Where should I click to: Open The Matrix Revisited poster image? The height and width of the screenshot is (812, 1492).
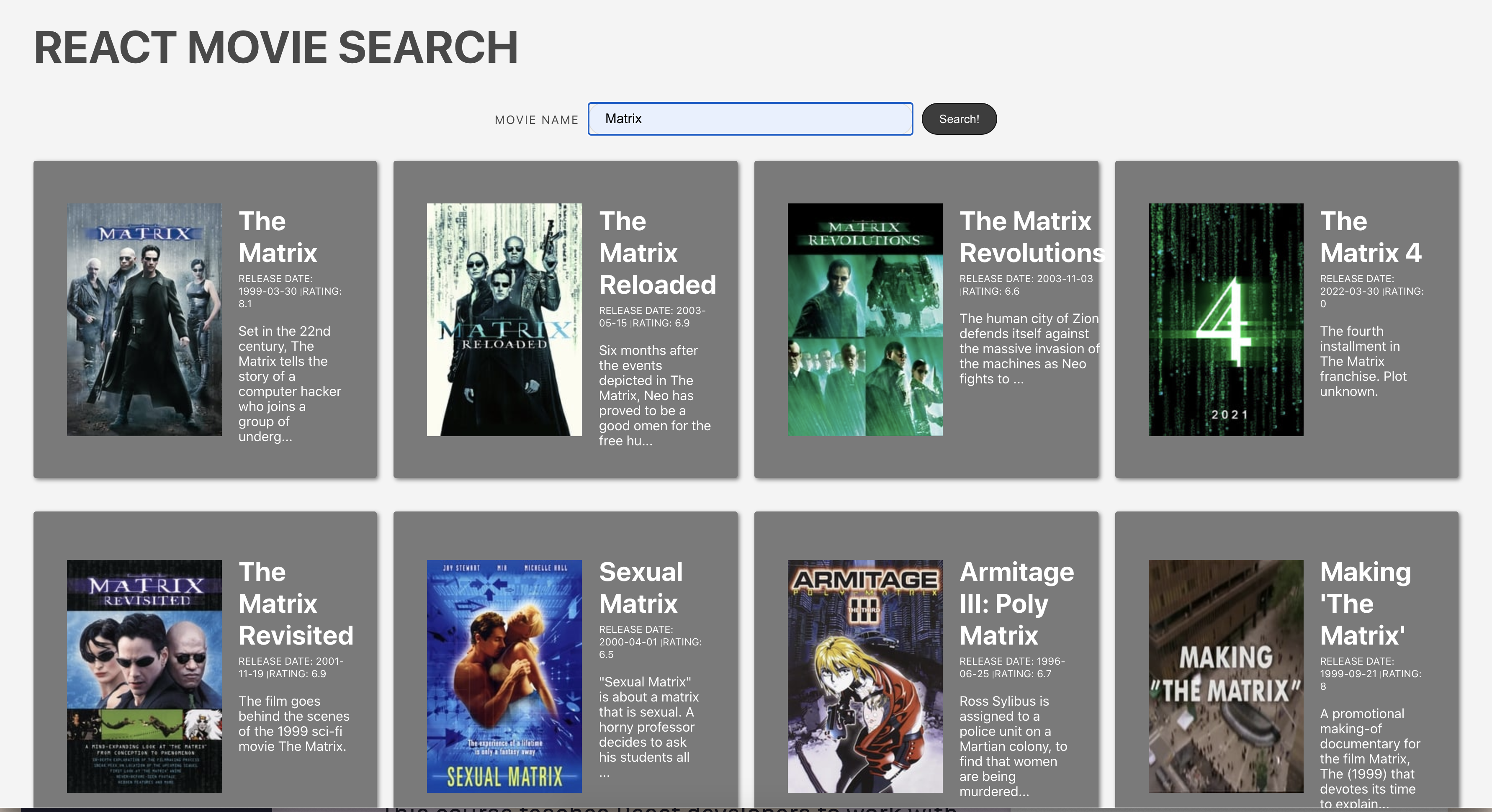[x=144, y=676]
